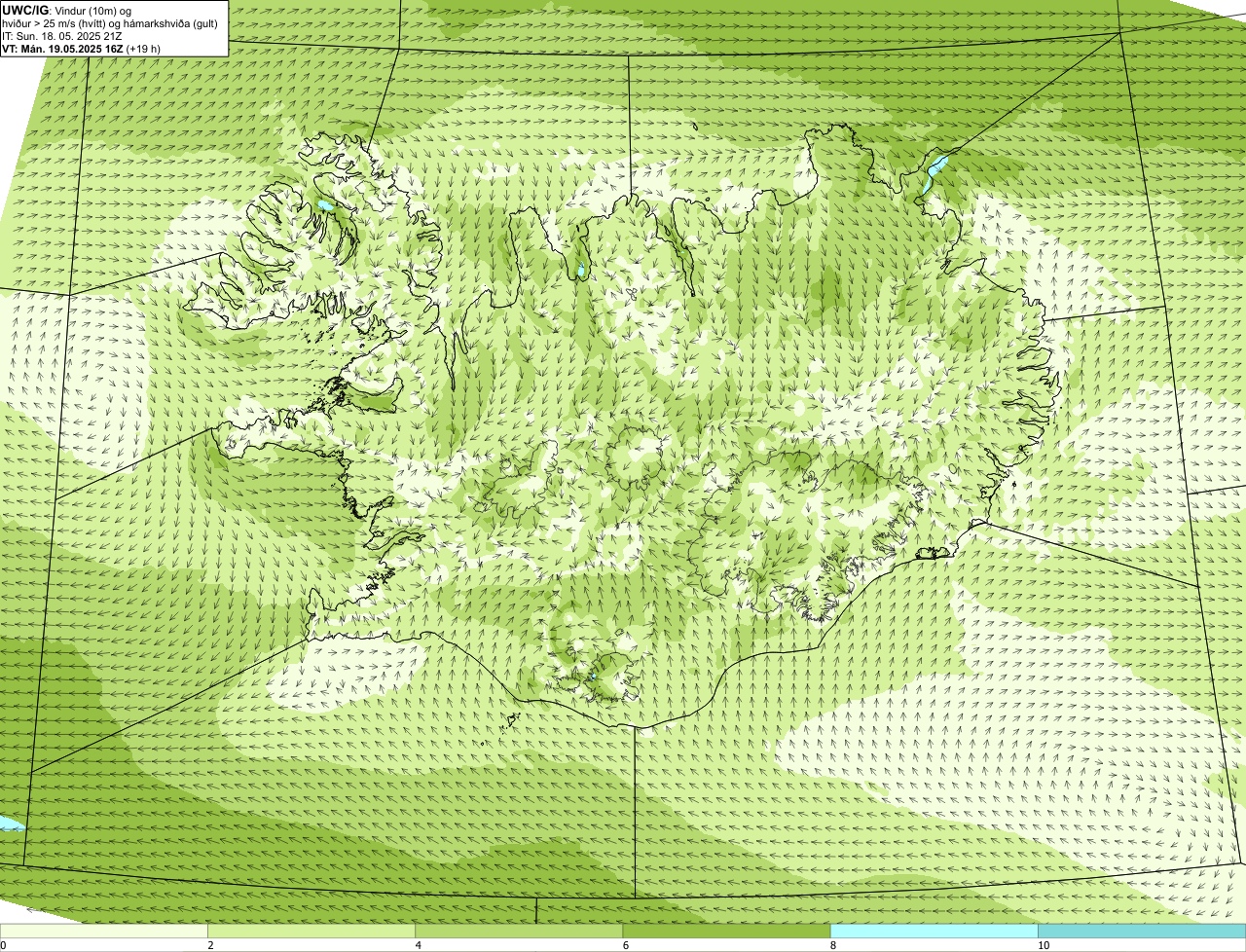Viewport: 1246px width, 952px height.
Task: Click the 4–6 m/s legend color segment
Action: pyautogui.click(x=519, y=931)
